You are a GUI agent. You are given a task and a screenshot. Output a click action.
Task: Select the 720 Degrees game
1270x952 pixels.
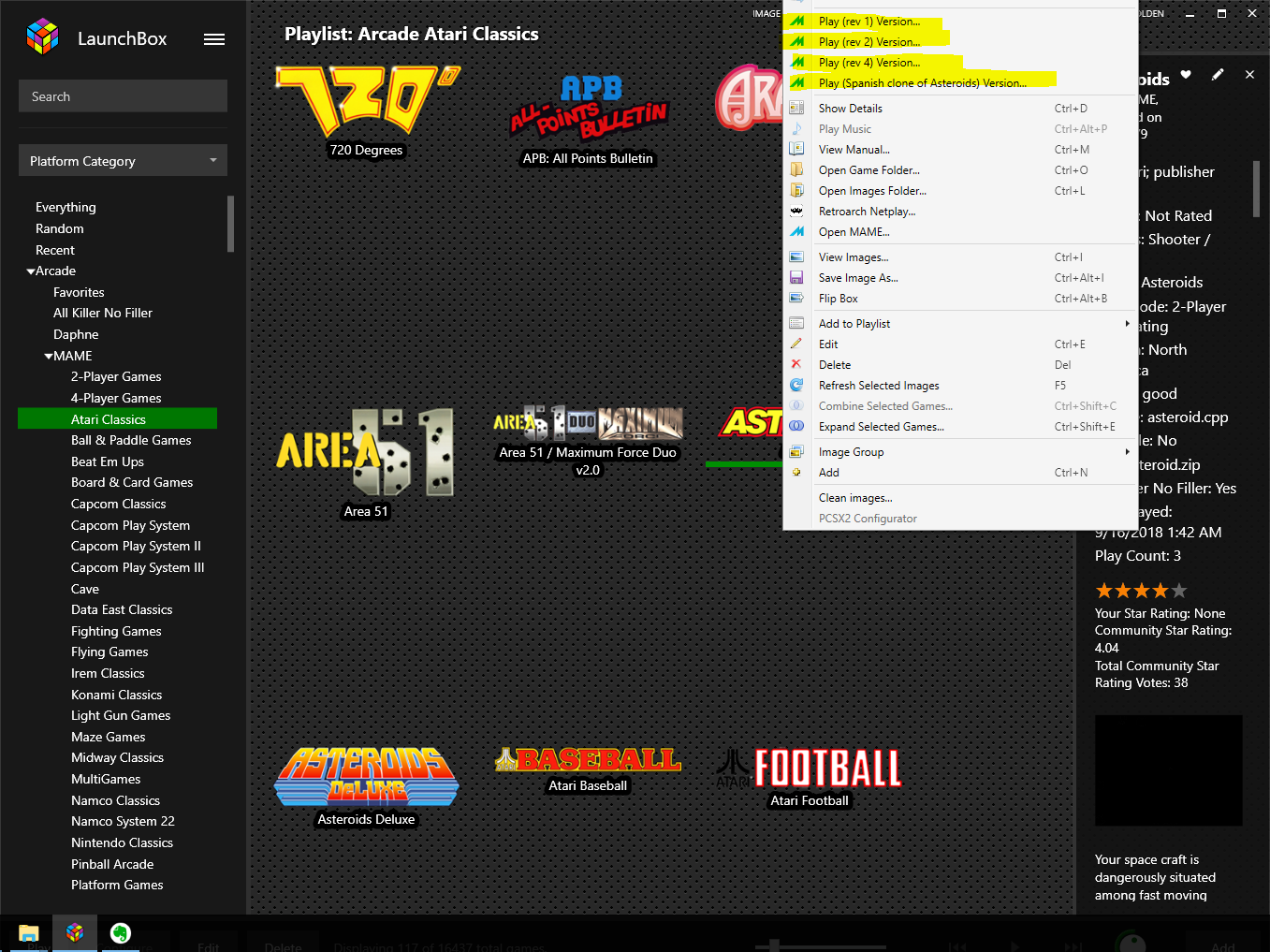(367, 110)
